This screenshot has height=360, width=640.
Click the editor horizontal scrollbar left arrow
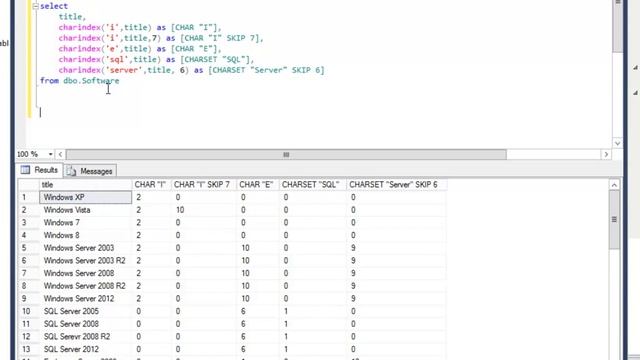pyautogui.click(x=60, y=154)
